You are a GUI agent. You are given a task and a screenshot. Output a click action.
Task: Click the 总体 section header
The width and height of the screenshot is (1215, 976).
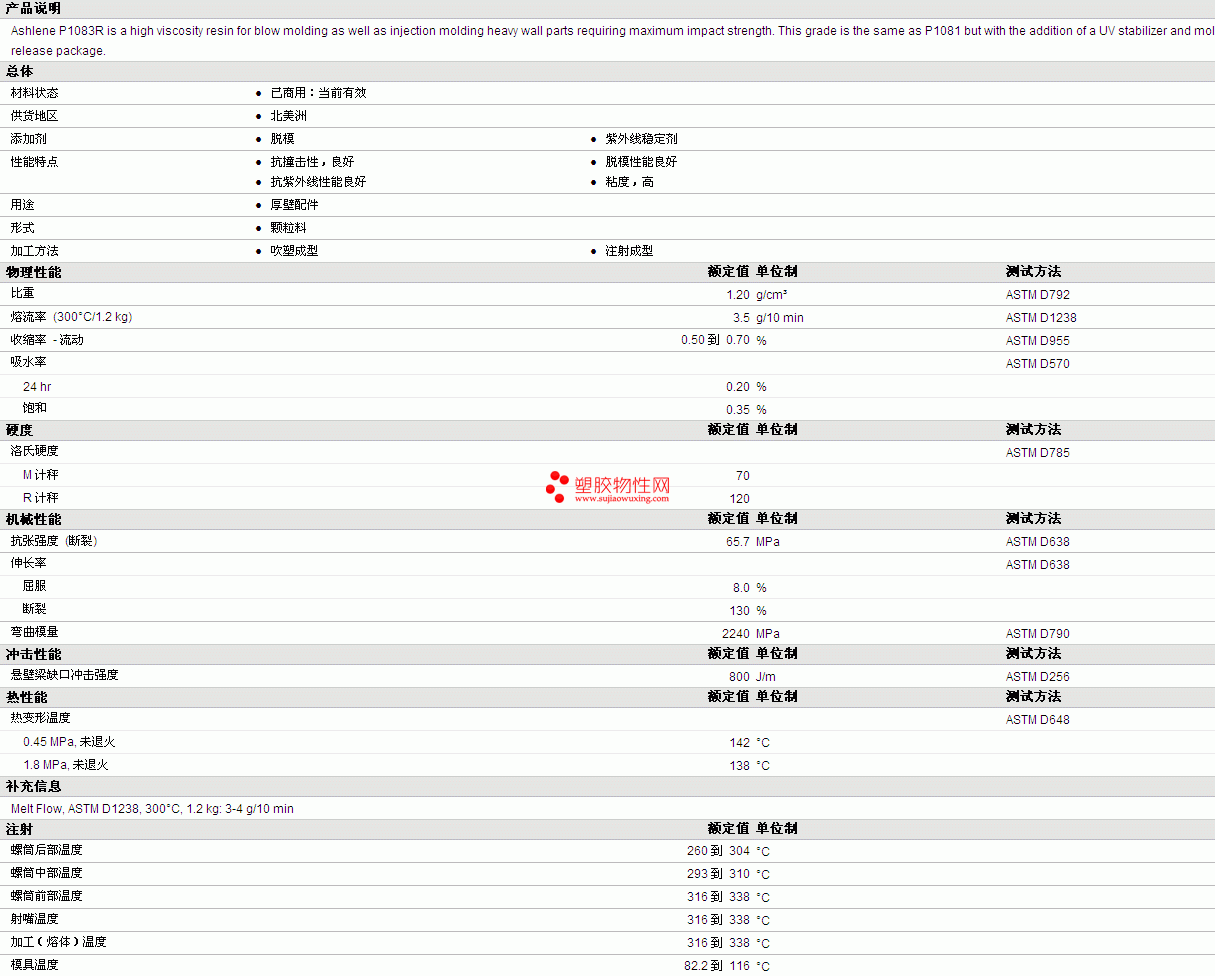click(19, 71)
